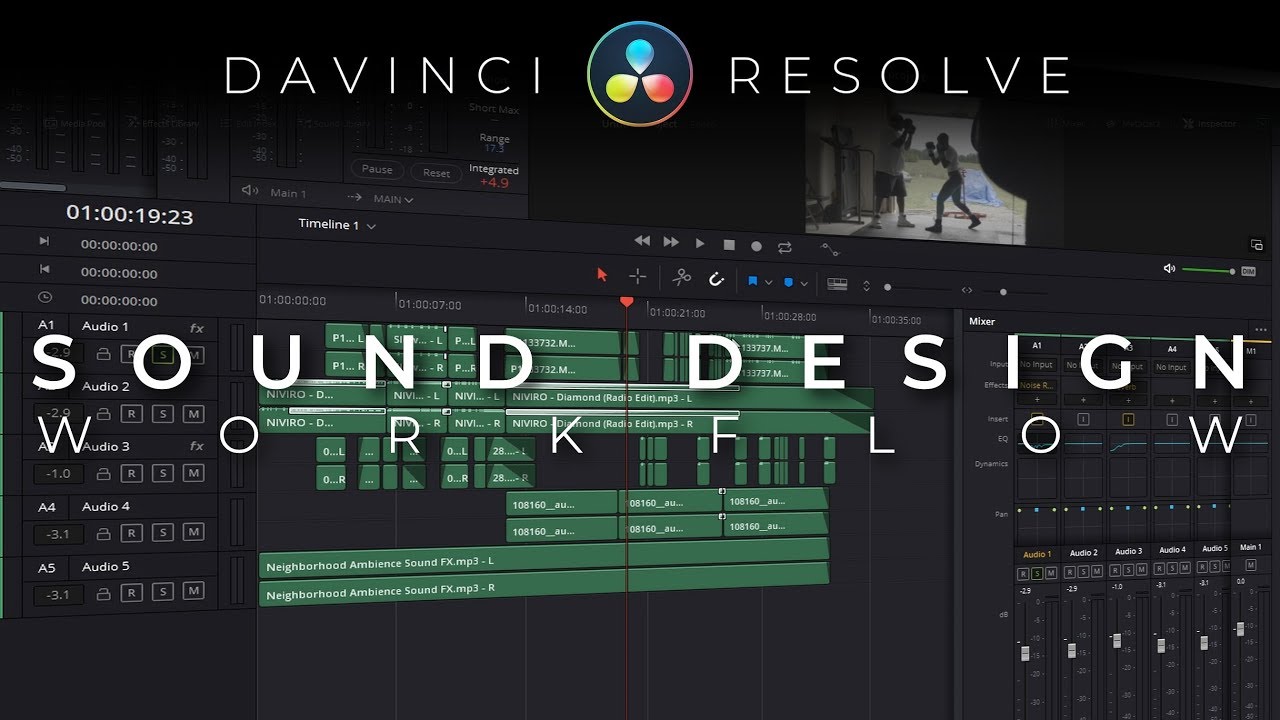Screen dimensions: 1280x720
Task: Click the Audio 3 volume field -1.0
Action: point(60,474)
